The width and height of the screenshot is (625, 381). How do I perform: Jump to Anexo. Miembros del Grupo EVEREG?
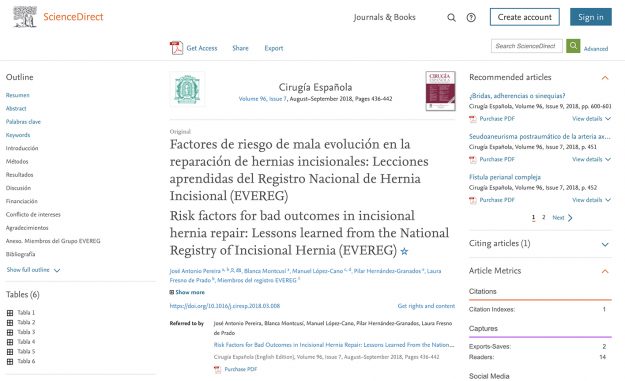53,241
